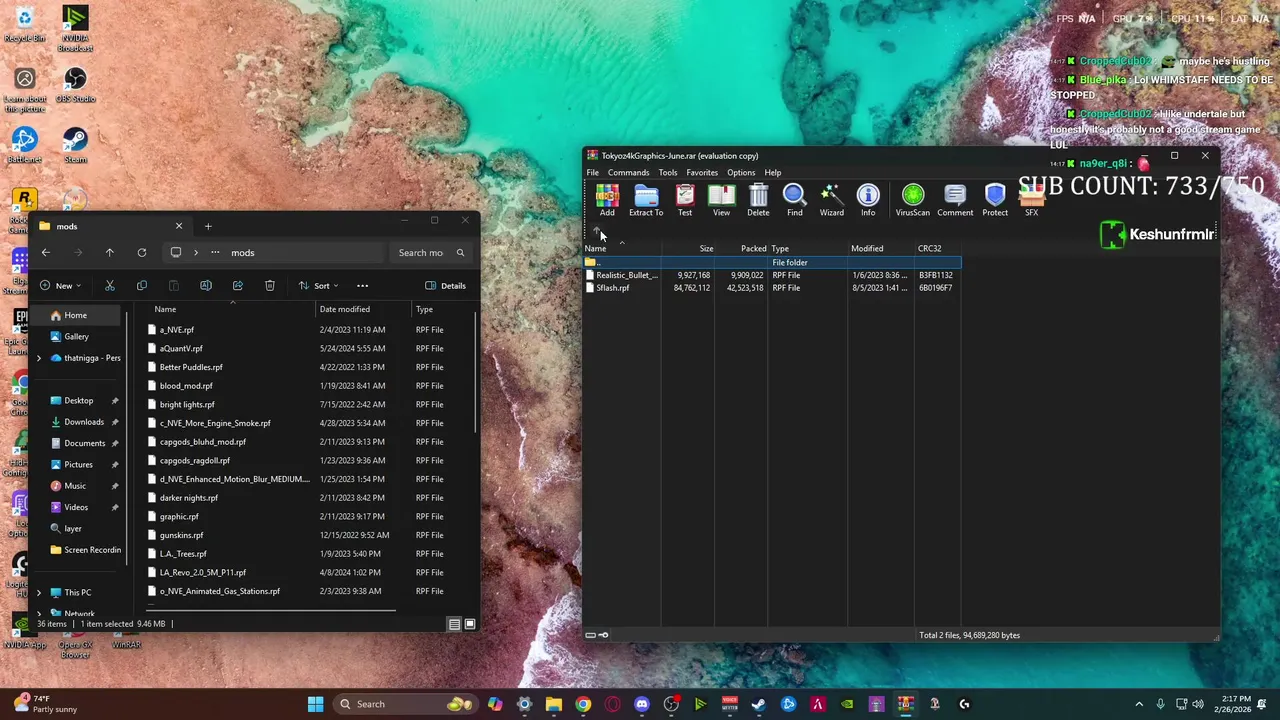Show hidden system tray icons
The image size is (1280, 720).
(x=1139, y=704)
